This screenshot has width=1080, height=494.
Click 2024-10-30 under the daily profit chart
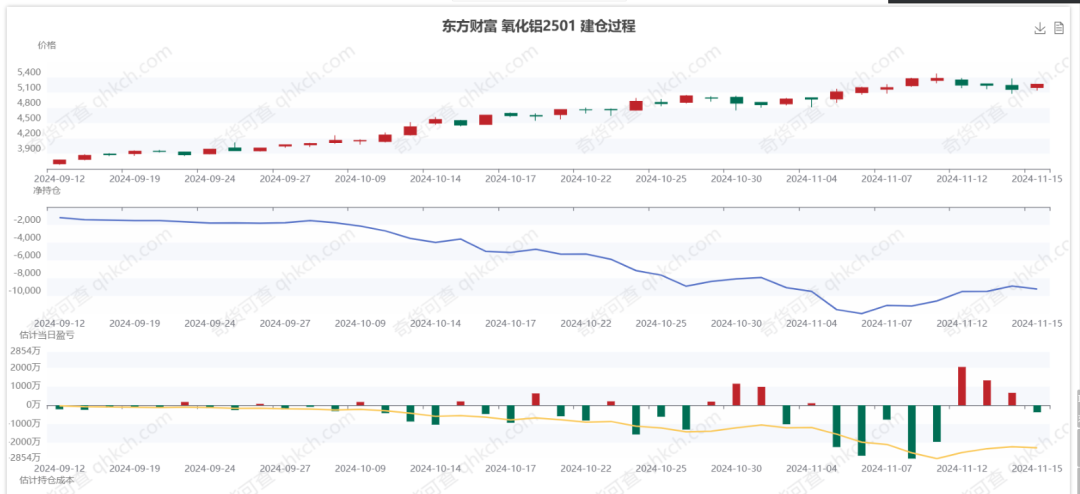[736, 468]
